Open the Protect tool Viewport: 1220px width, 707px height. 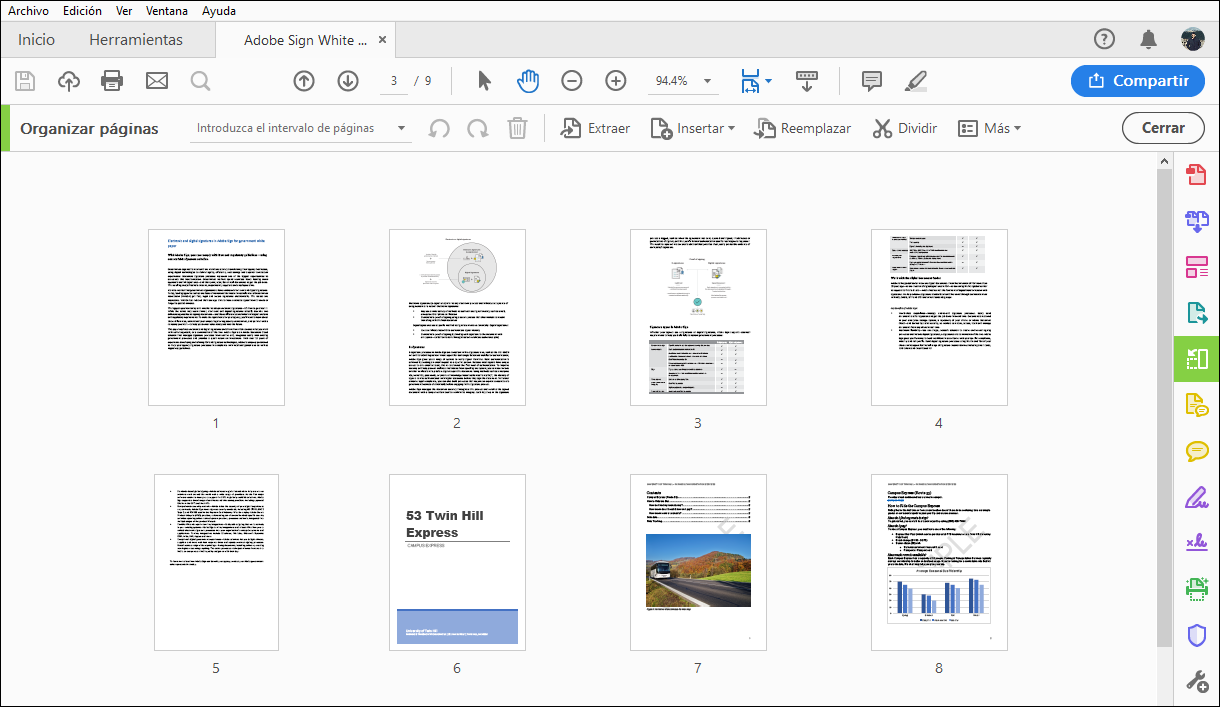click(1196, 633)
